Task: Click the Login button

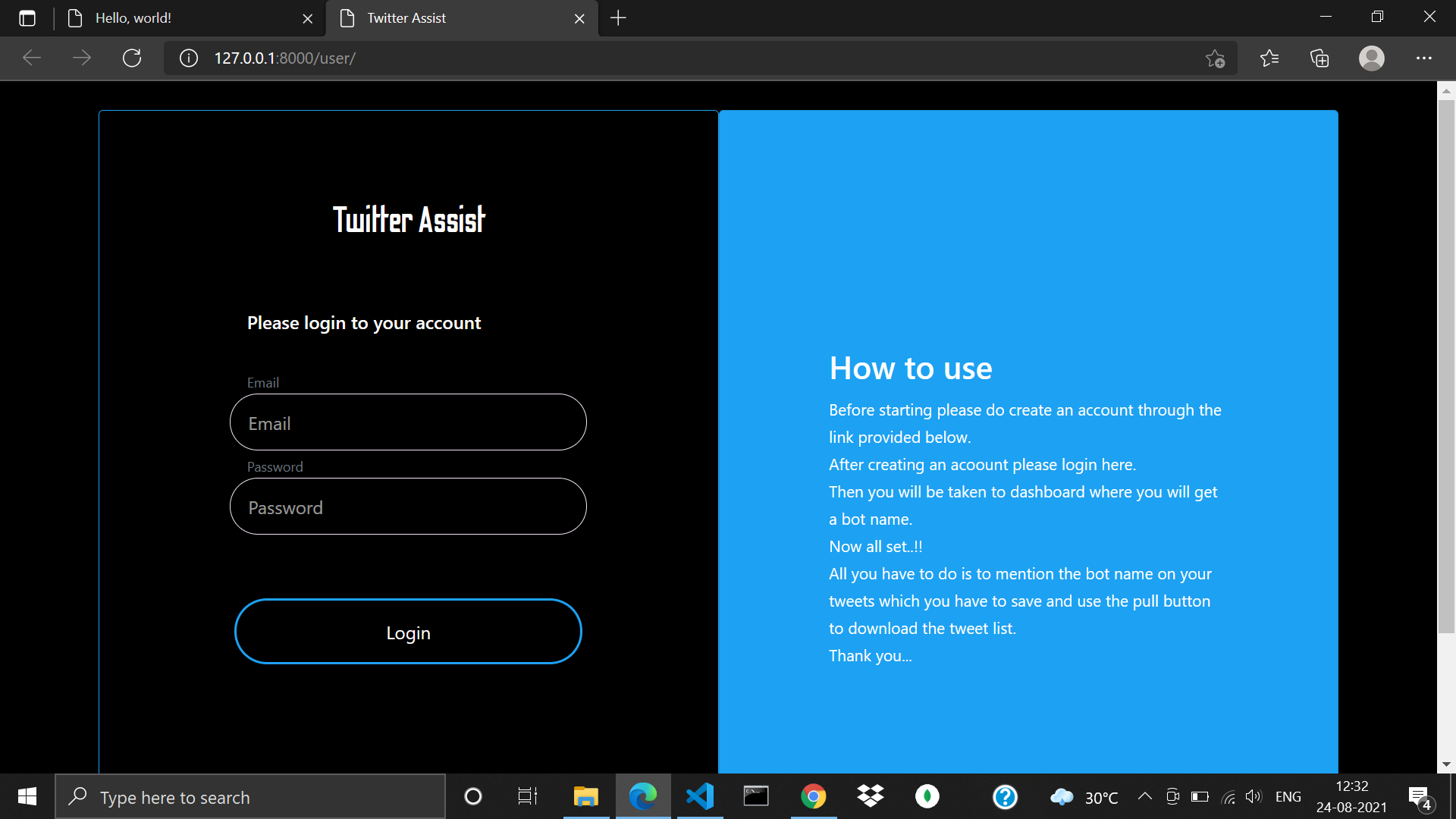Action: [408, 632]
